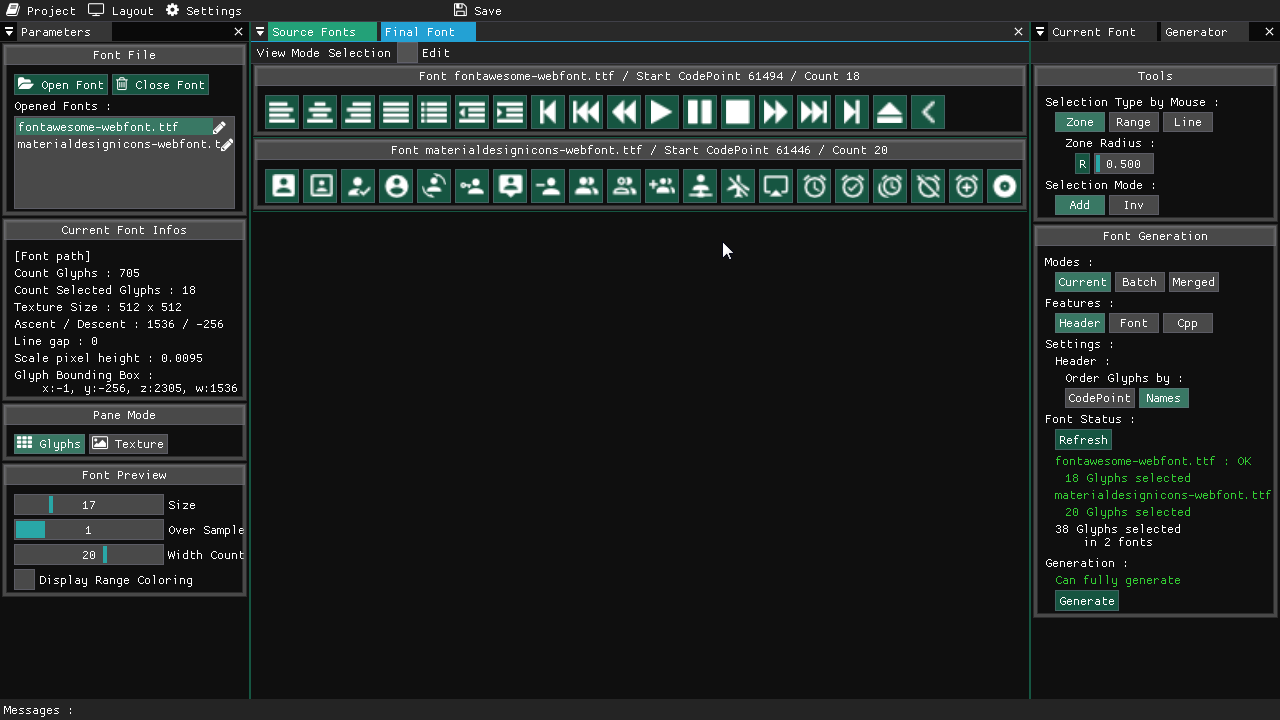Select the align-left glyph from fontawesome-webfont

pos(281,111)
